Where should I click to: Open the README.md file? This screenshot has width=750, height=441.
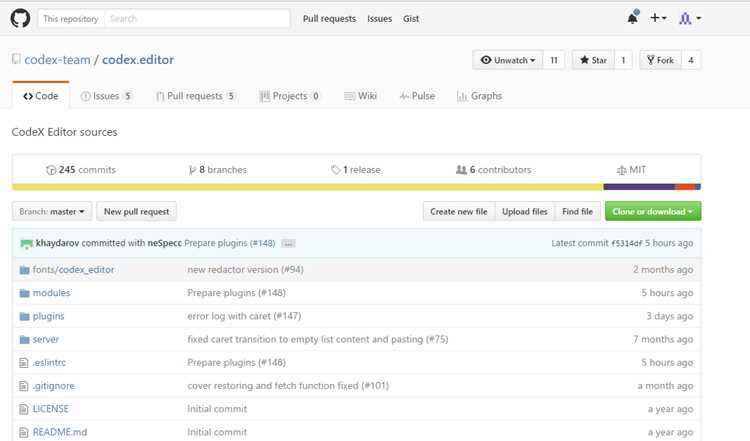[x=60, y=432]
